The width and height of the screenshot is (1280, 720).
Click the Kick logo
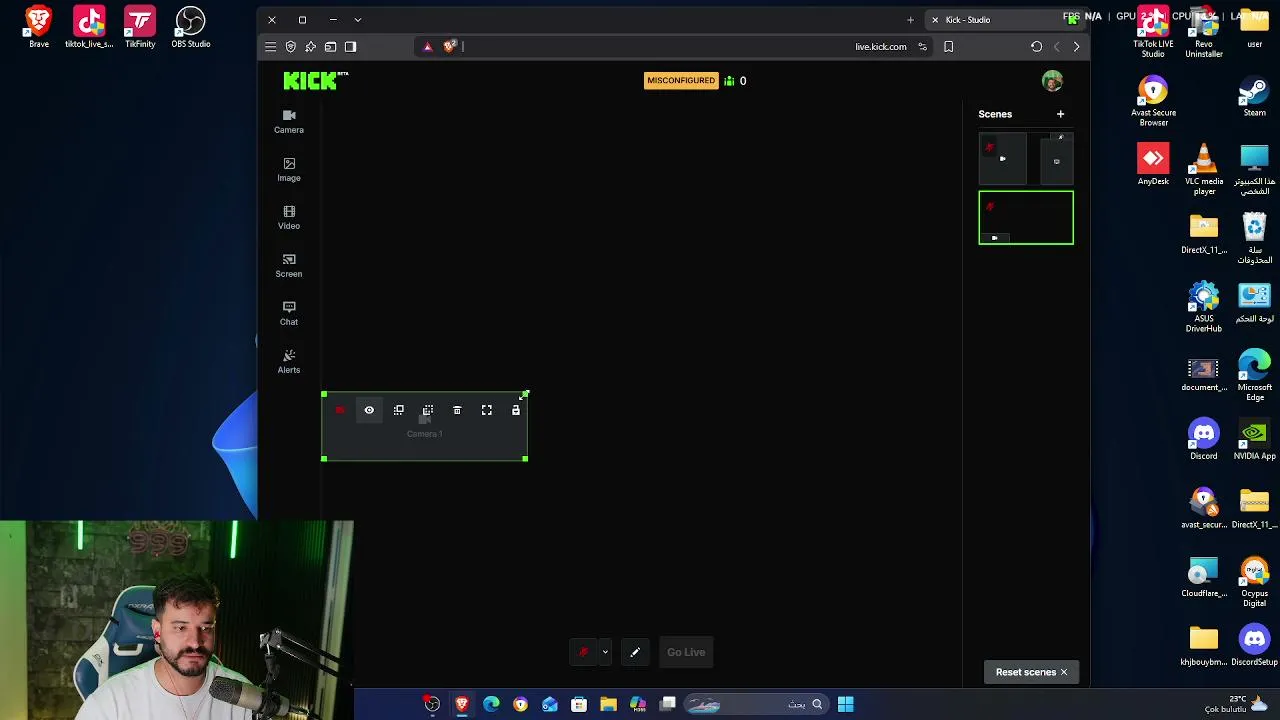(x=316, y=81)
